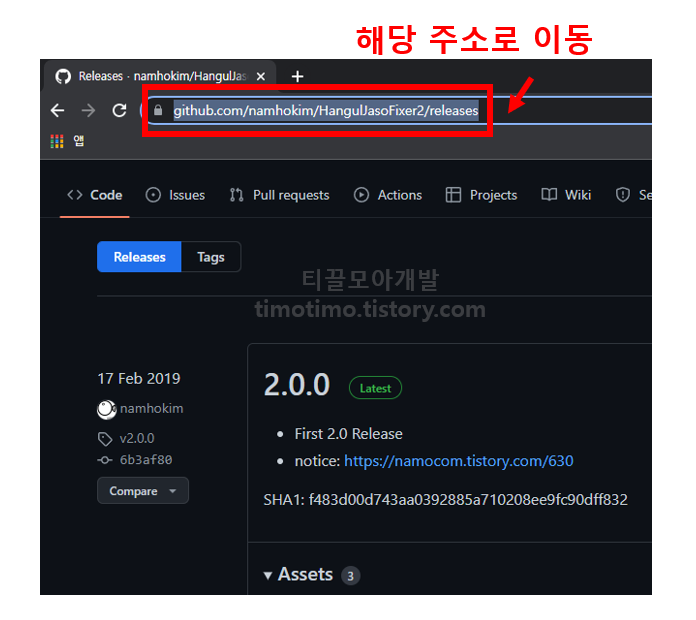The height and width of the screenshot is (620, 696).
Task: Switch to the Tags view
Action: click(x=211, y=257)
